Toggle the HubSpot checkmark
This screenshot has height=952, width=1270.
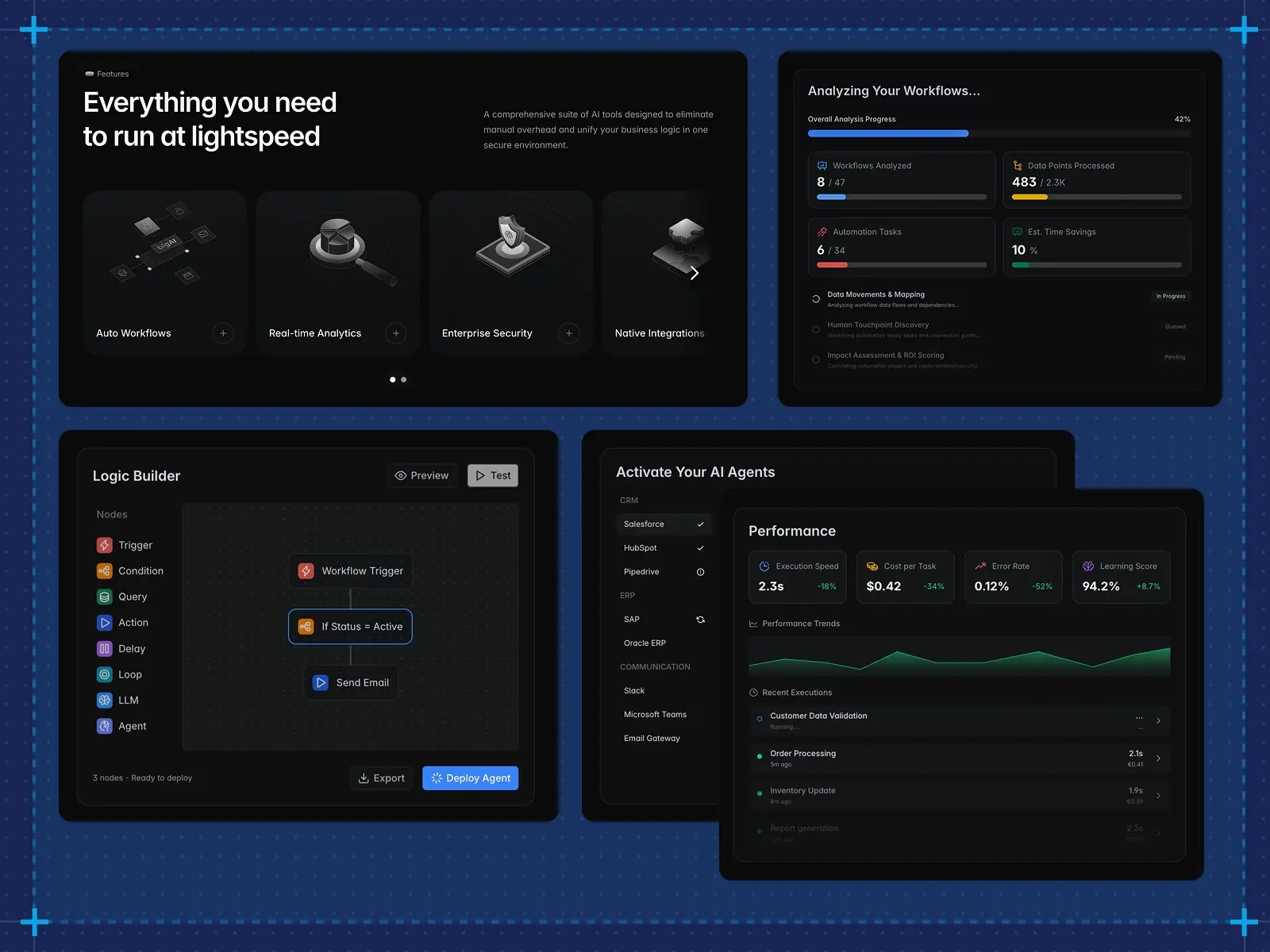point(700,548)
